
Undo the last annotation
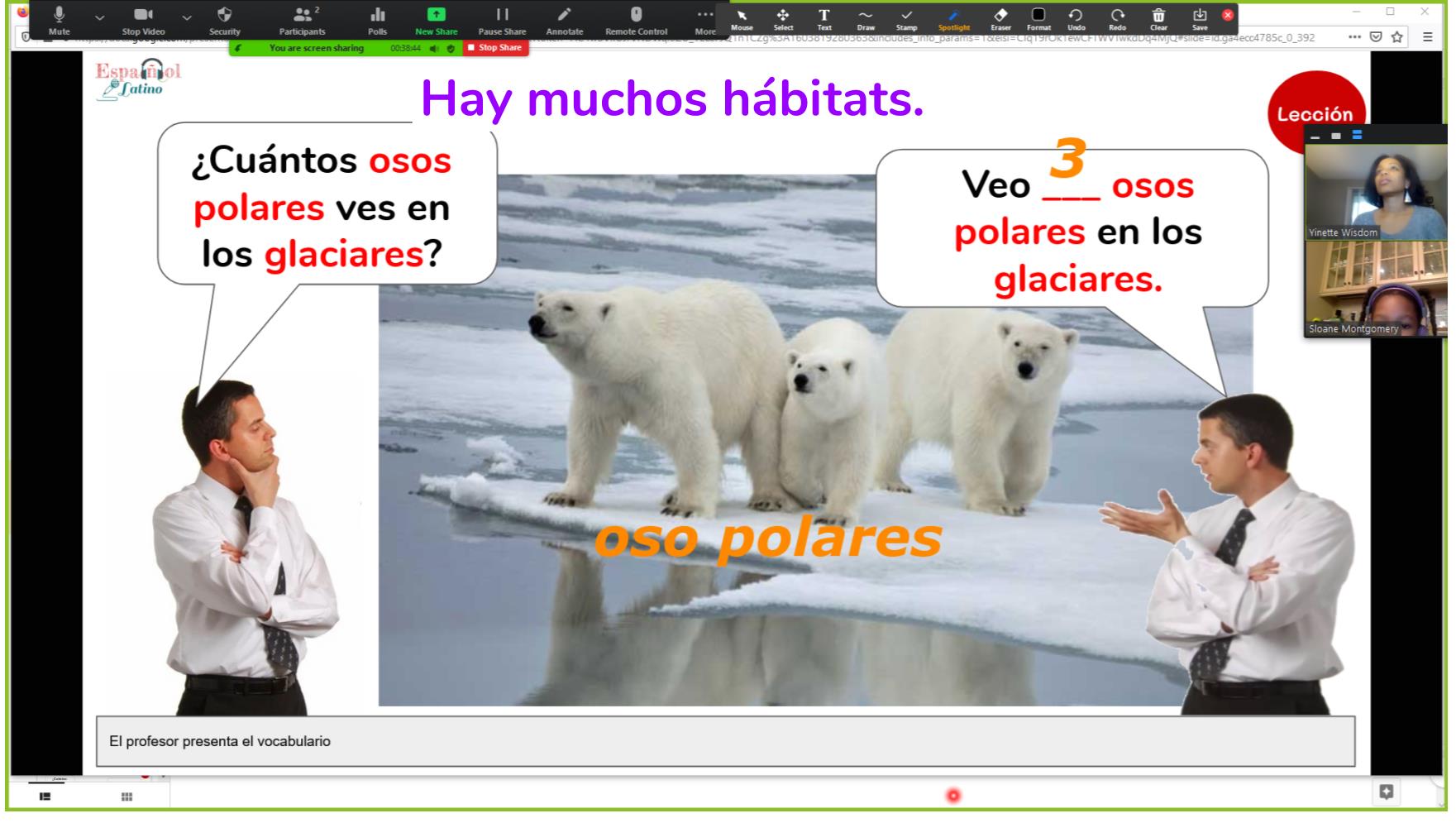1076,19
